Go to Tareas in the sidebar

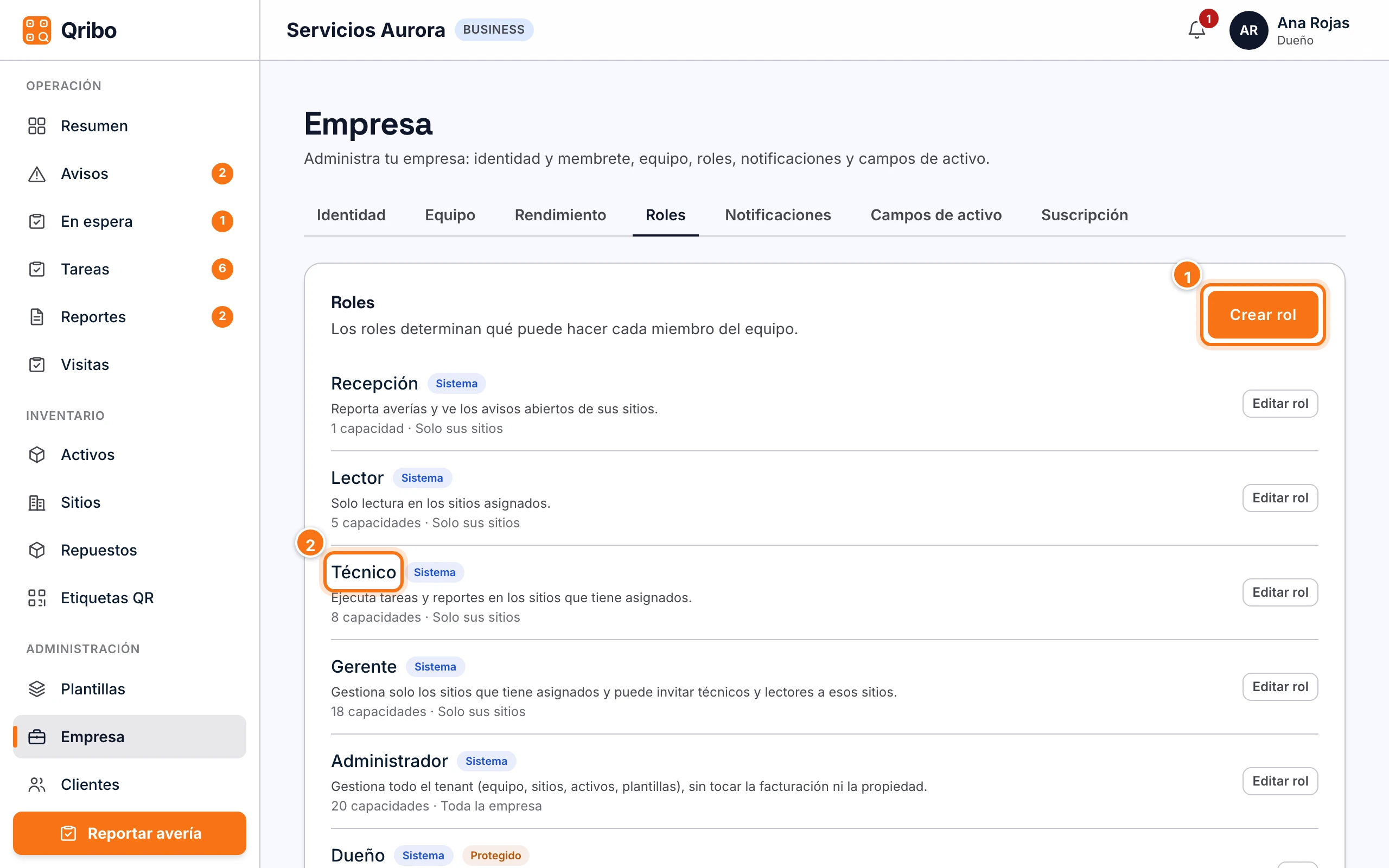(130, 269)
